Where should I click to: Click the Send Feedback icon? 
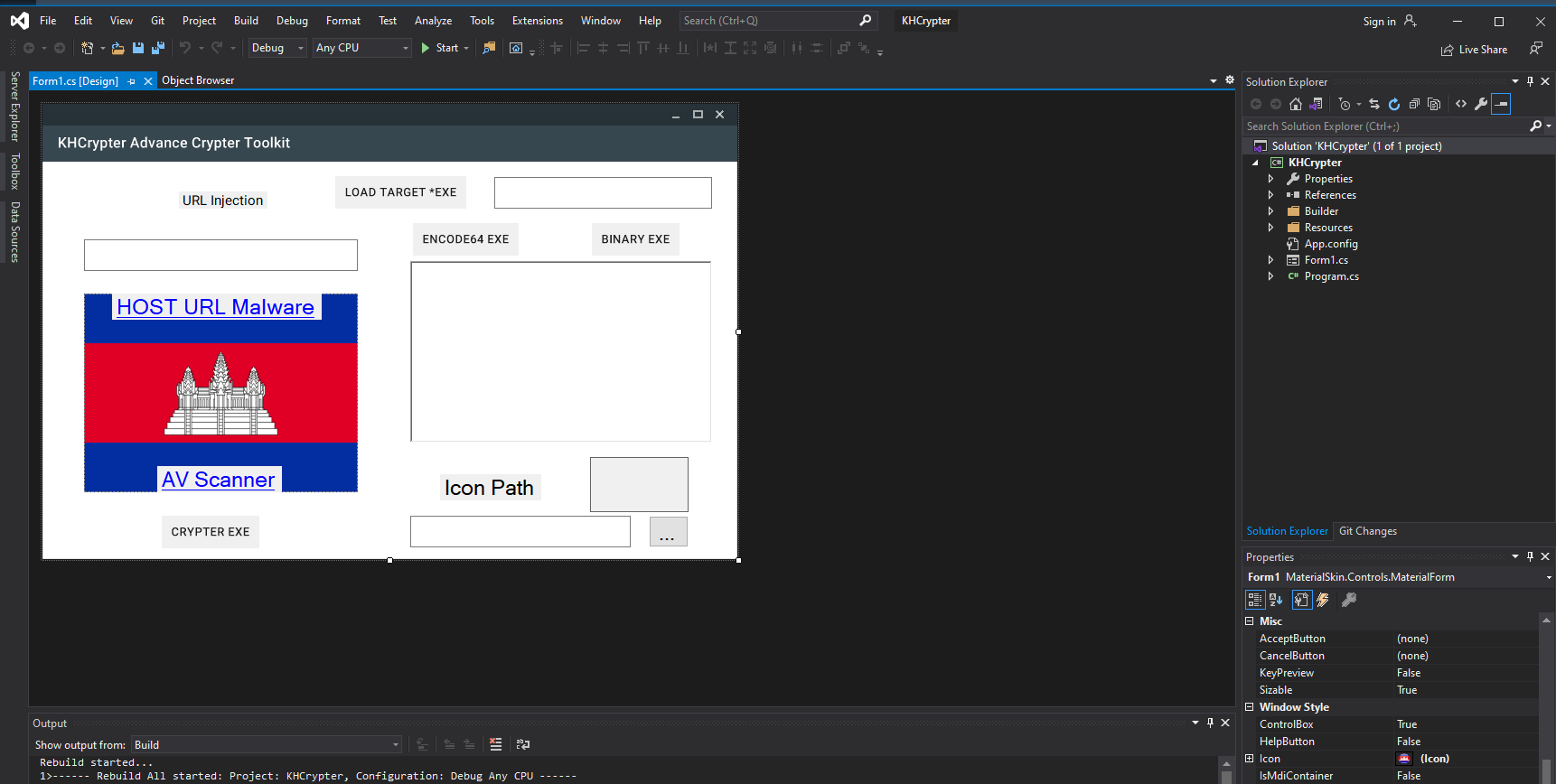click(1536, 49)
